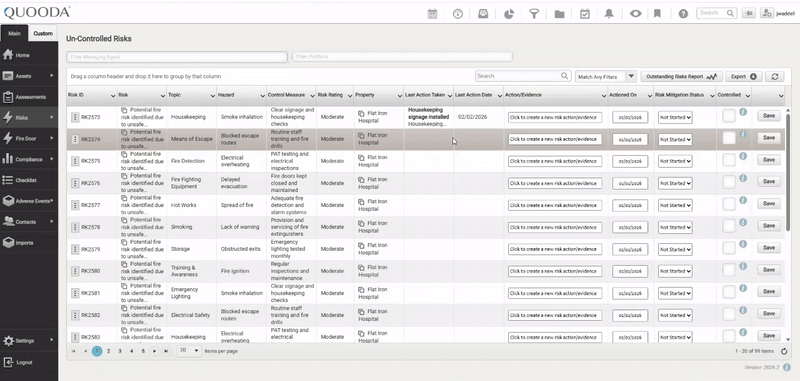This screenshot has height=381, width=800.
Task: Open the help question mark icon
Action: 683,14
